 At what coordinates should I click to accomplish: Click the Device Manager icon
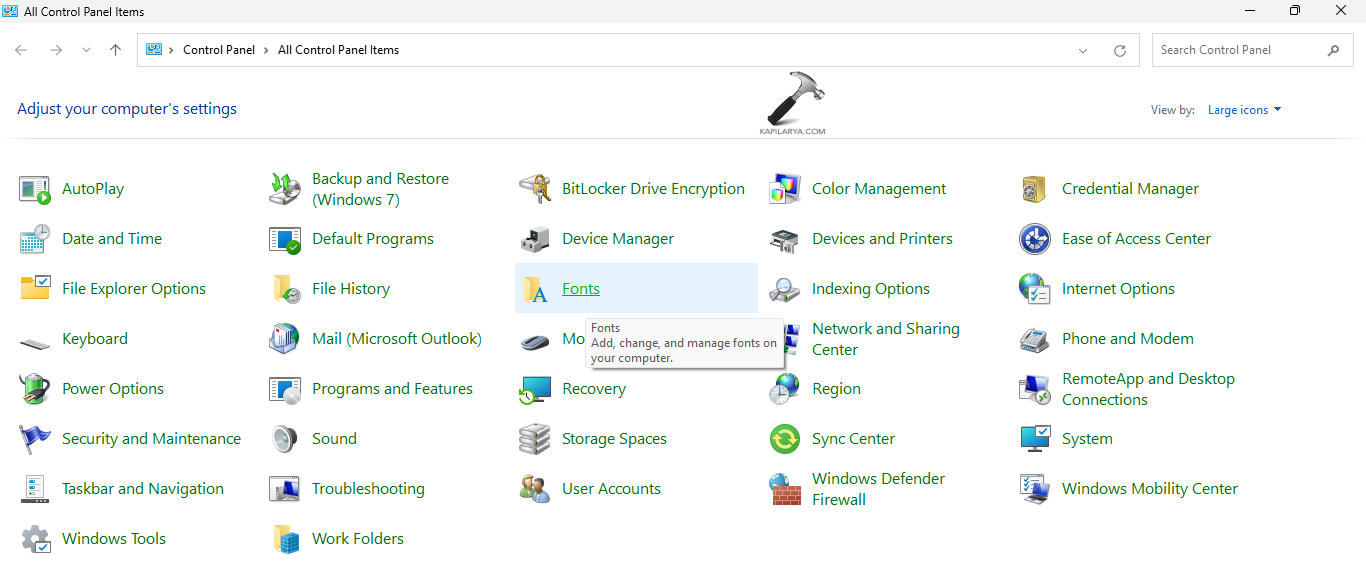pos(535,239)
